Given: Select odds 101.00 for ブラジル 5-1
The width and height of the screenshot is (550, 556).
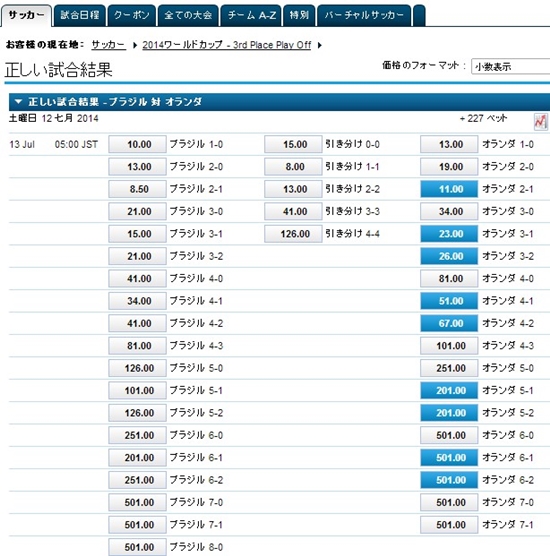Looking at the screenshot, I should coord(138,390).
